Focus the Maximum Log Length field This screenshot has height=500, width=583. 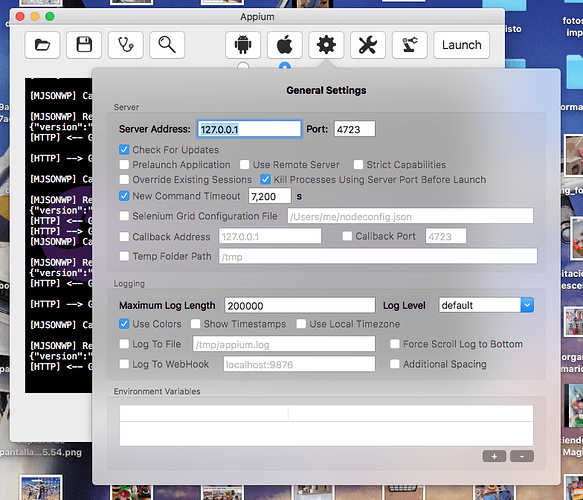[300, 306]
